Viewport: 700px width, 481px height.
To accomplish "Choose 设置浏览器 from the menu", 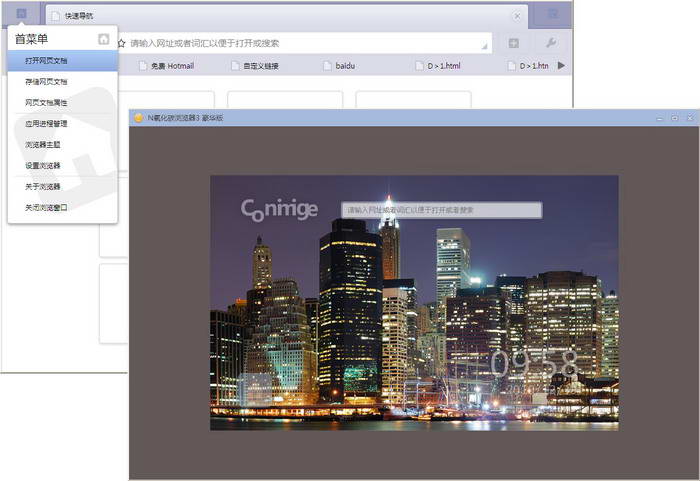I will click(x=62, y=166).
